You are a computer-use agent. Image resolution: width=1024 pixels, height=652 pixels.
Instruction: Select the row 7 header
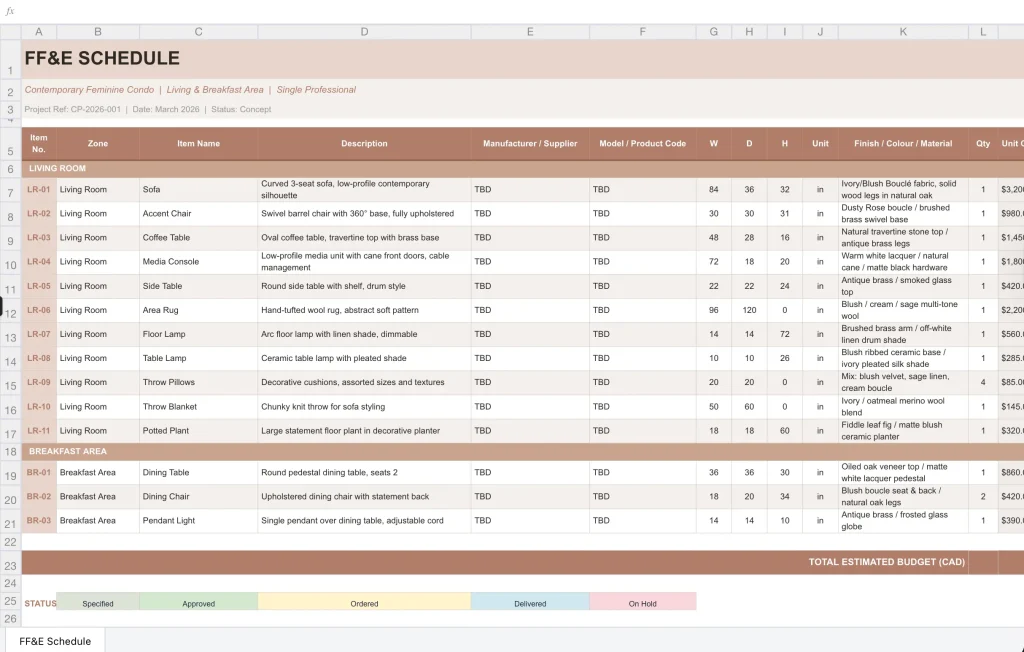coord(10,191)
